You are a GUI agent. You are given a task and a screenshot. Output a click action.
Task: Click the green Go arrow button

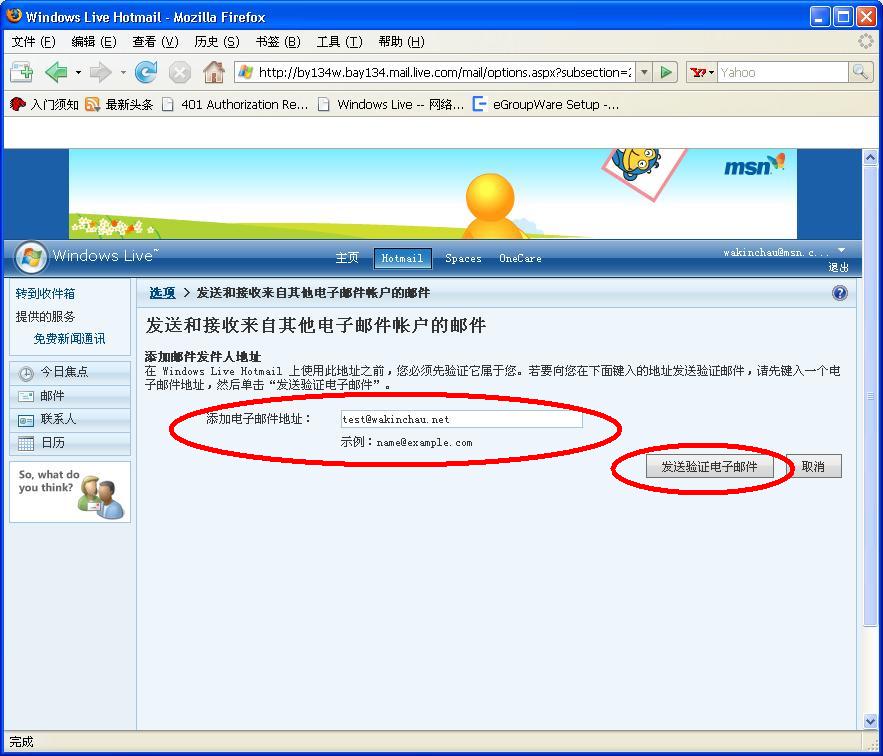[x=666, y=72]
